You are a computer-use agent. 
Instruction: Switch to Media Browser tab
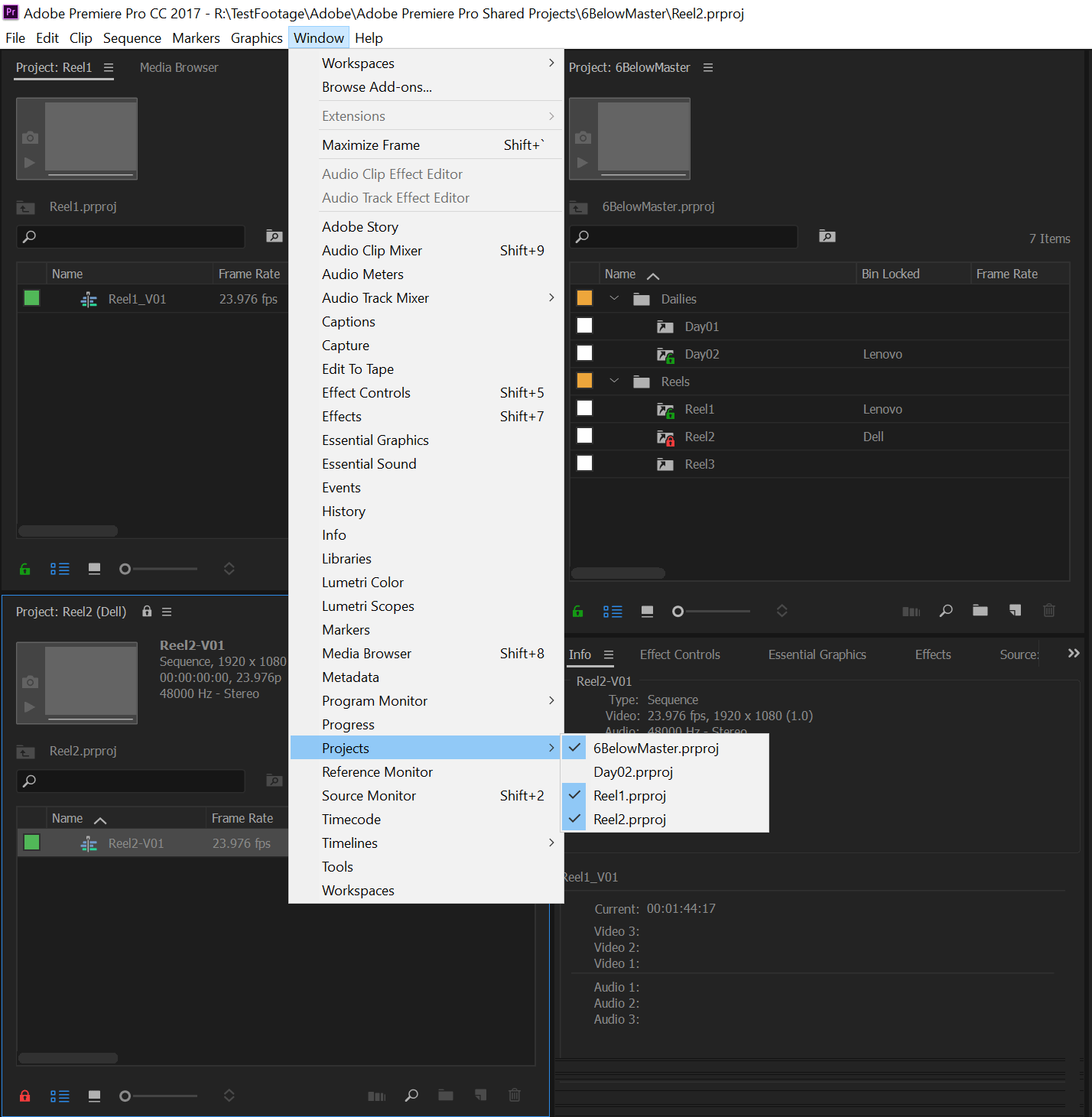pyautogui.click(x=179, y=67)
